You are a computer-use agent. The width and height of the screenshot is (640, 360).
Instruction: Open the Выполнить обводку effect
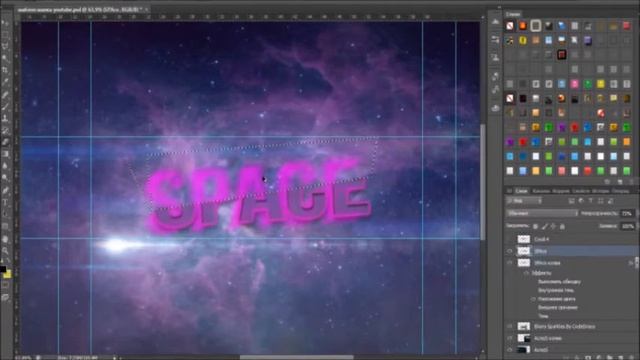559,282
